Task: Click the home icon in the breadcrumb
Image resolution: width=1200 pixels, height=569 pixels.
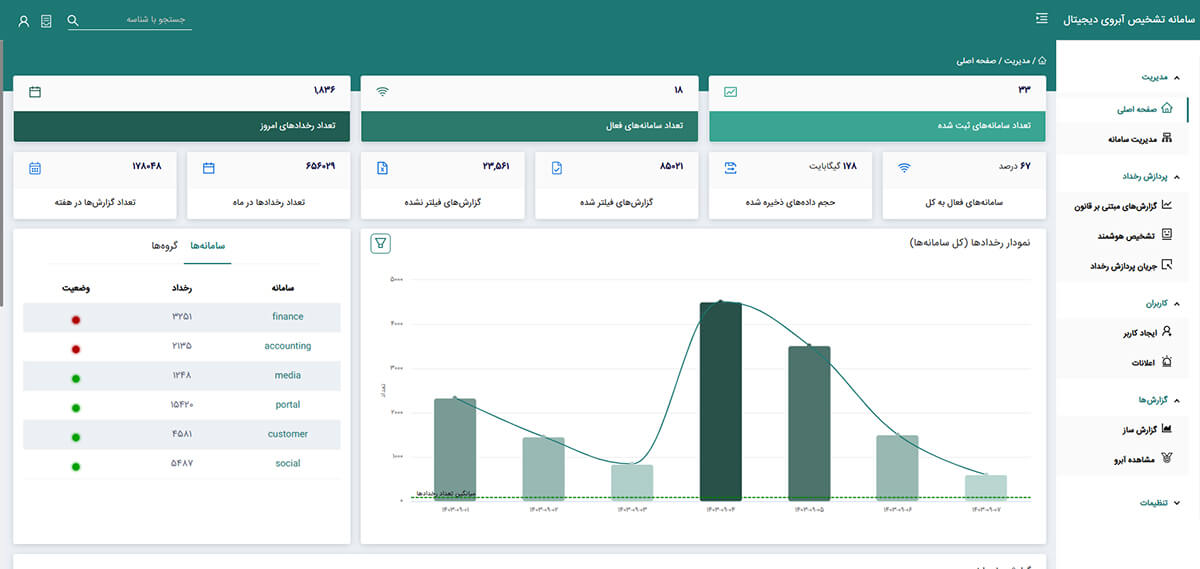Action: (1042, 61)
